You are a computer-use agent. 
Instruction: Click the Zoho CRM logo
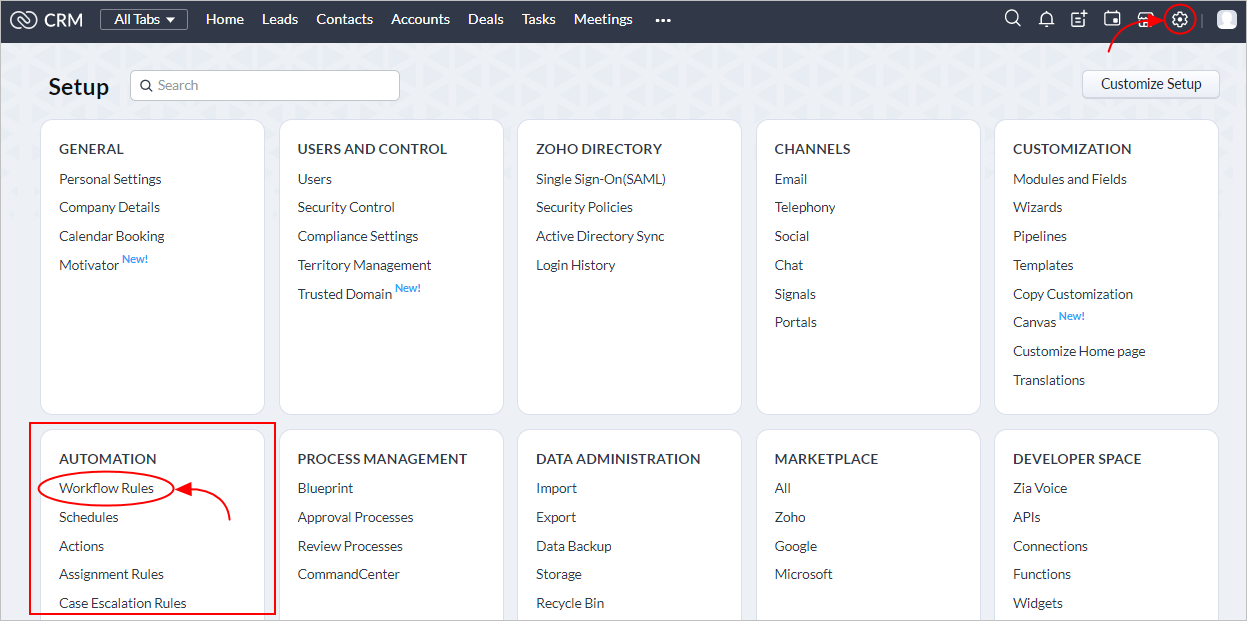click(46, 19)
